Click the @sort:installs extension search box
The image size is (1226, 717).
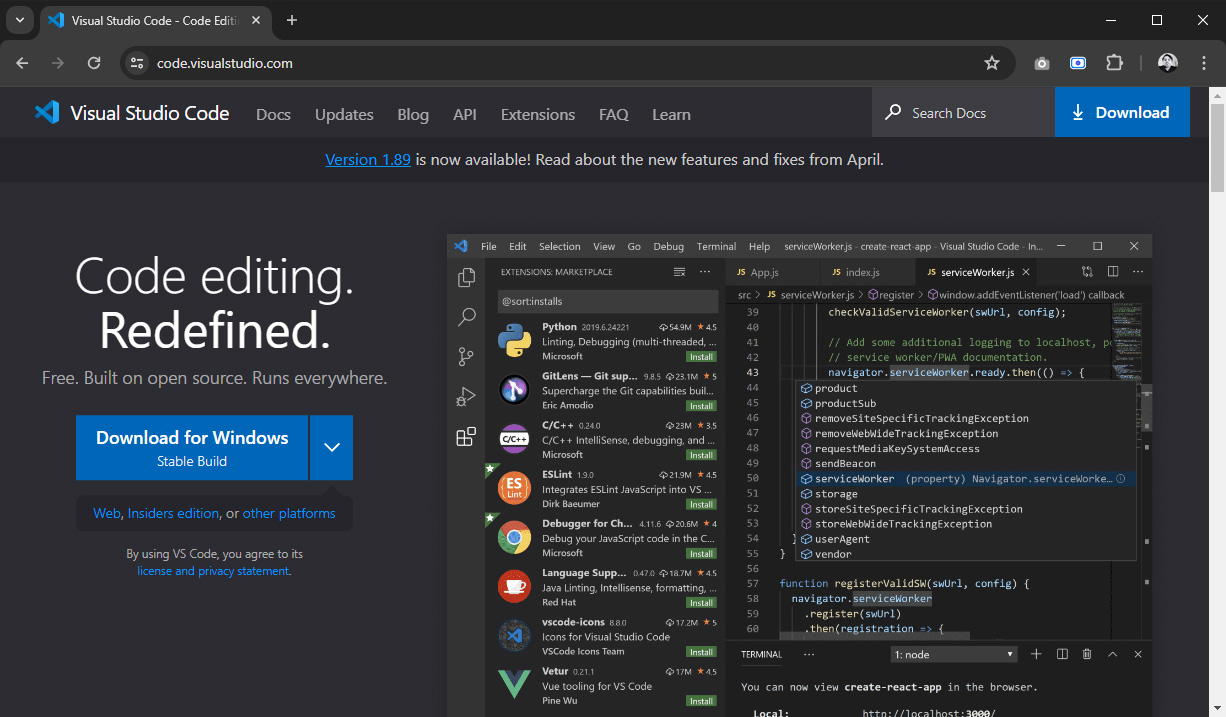(x=608, y=301)
